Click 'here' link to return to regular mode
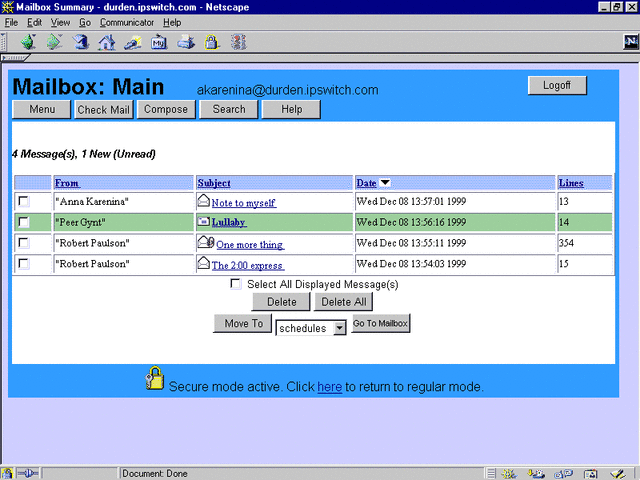Viewport: 640px width, 480px height. click(x=329, y=387)
